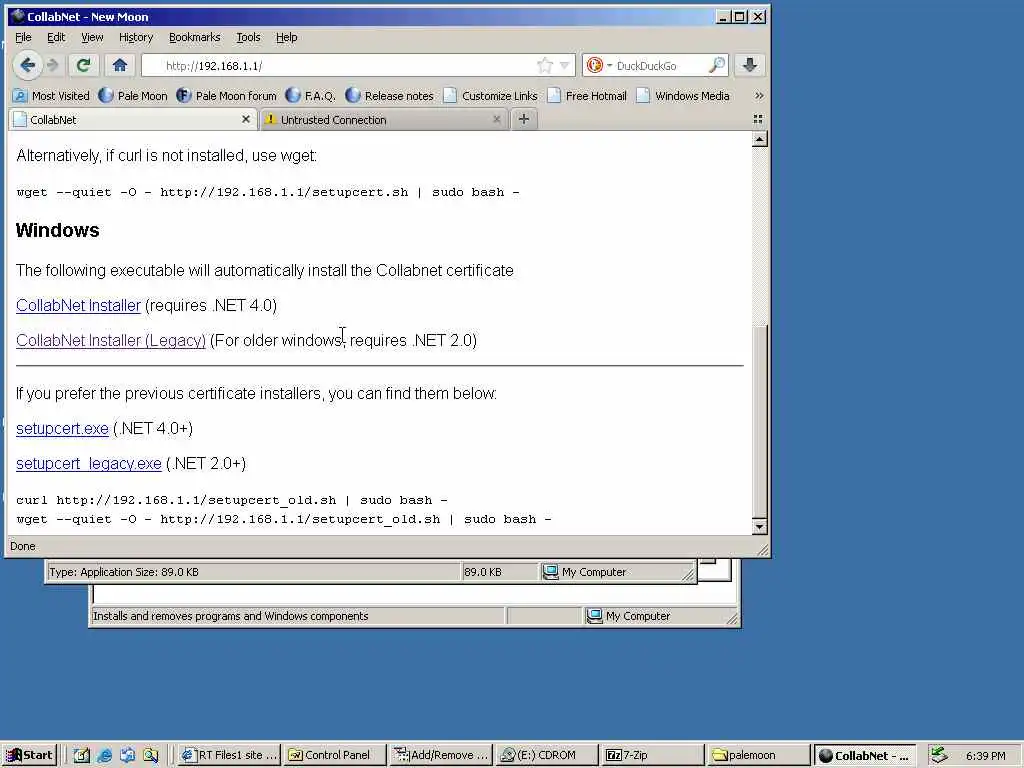The height and width of the screenshot is (768, 1024).
Task: Download the CollabNet Installer link
Action: click(x=78, y=306)
